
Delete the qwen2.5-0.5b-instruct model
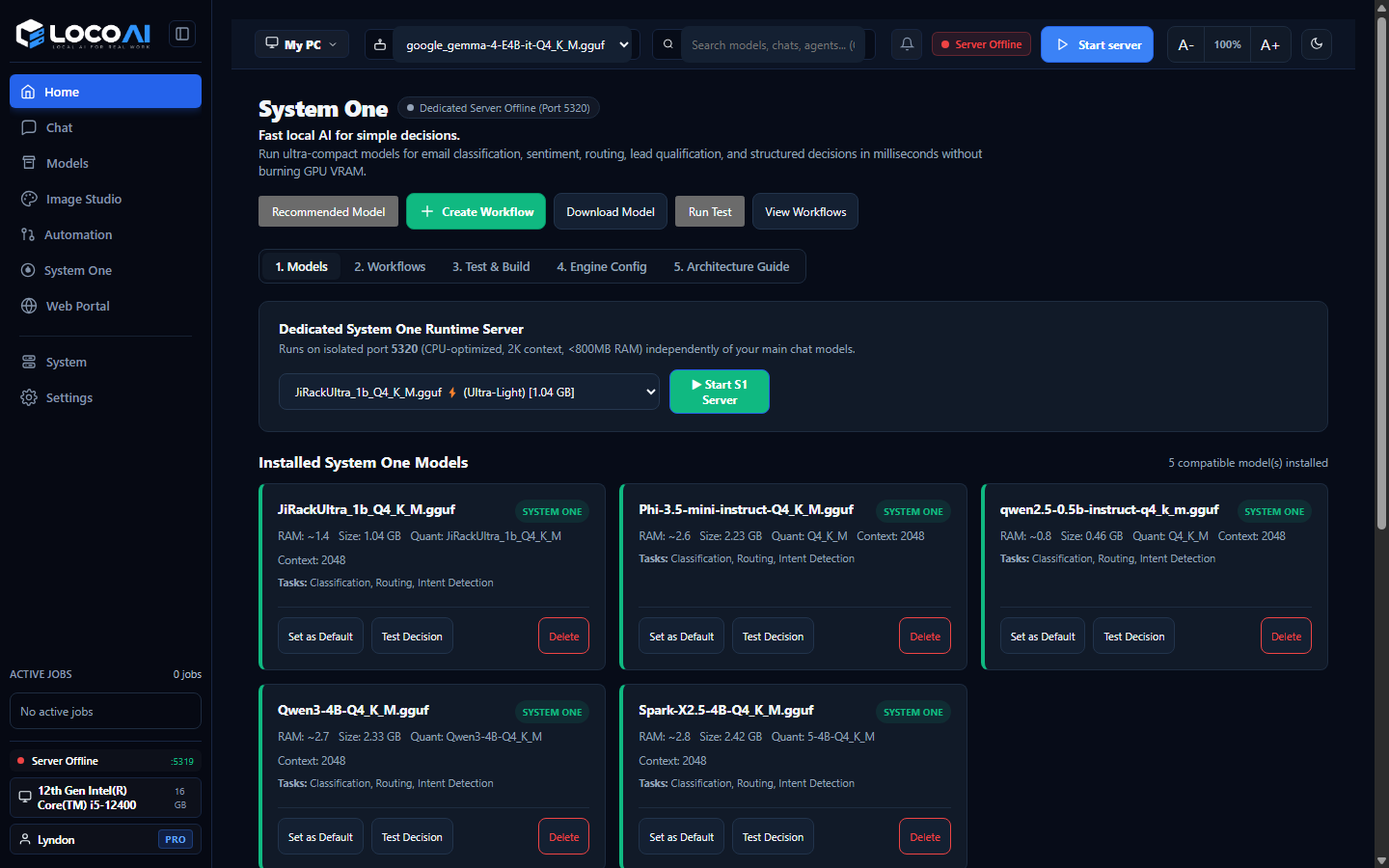click(1286, 636)
